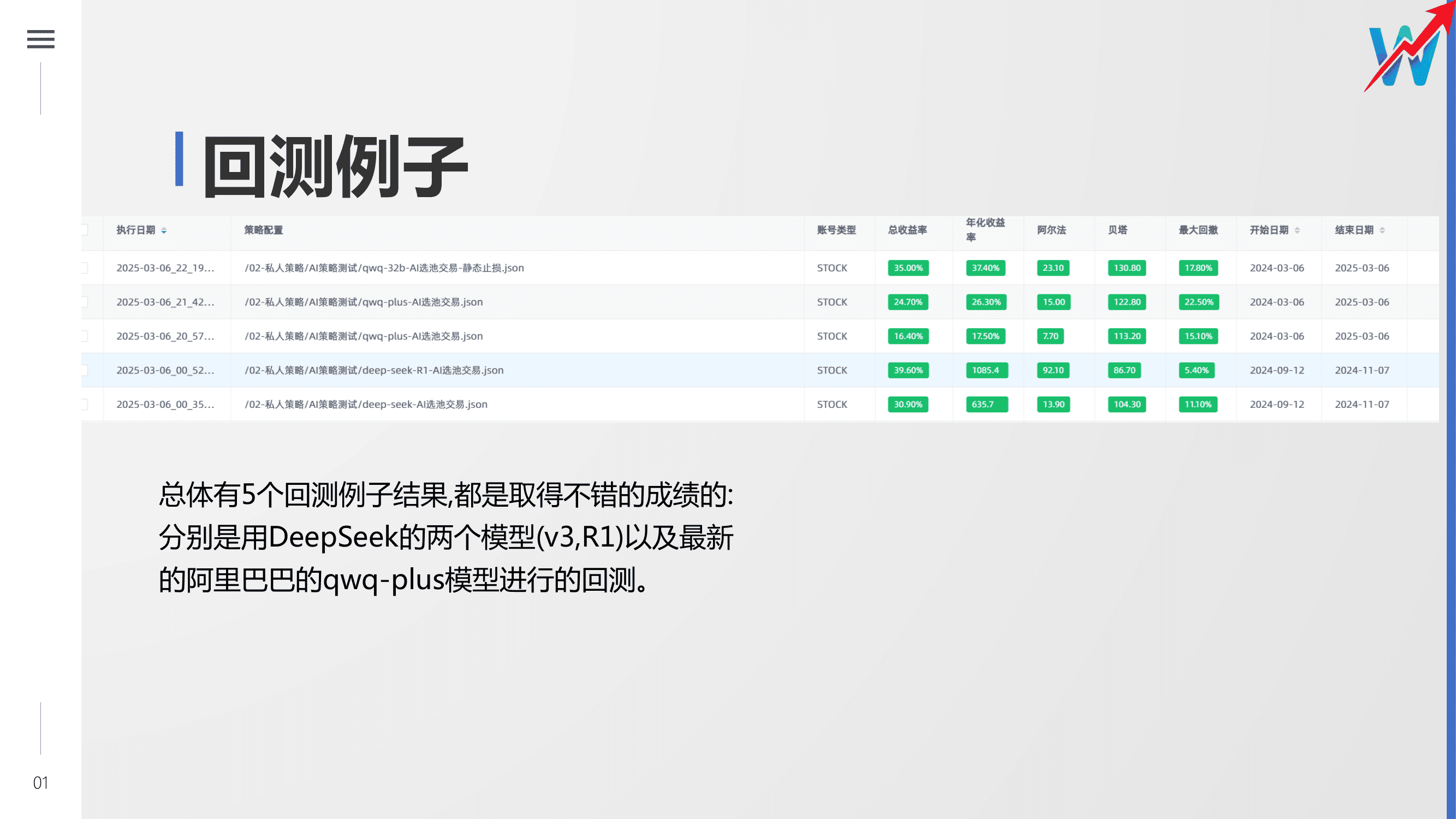Click the slide number 01

click(41, 783)
